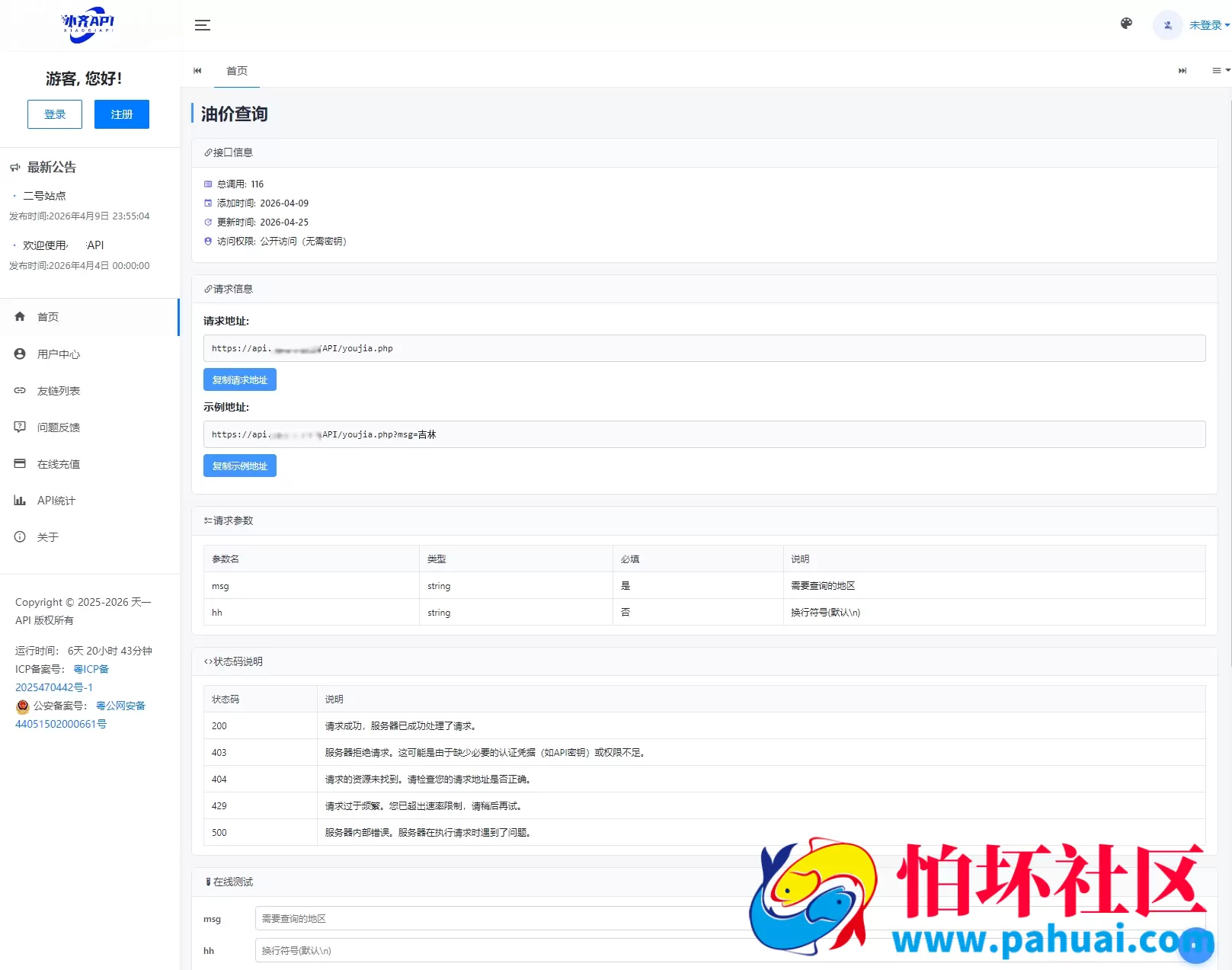Switch to the 首页 tab
Screen dimensions: 1232x970
pos(236,71)
